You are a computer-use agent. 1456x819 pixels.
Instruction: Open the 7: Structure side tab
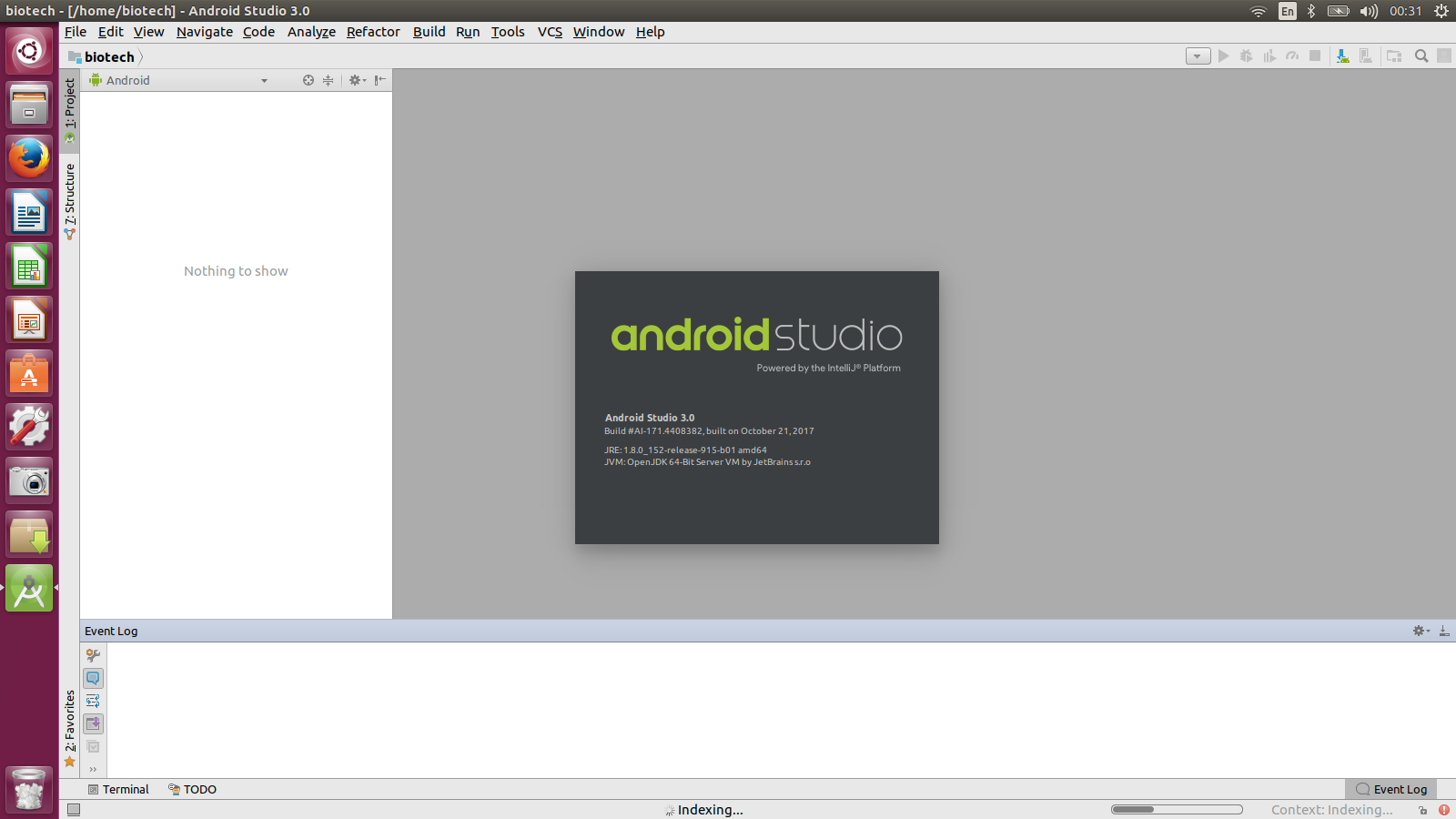point(70,201)
